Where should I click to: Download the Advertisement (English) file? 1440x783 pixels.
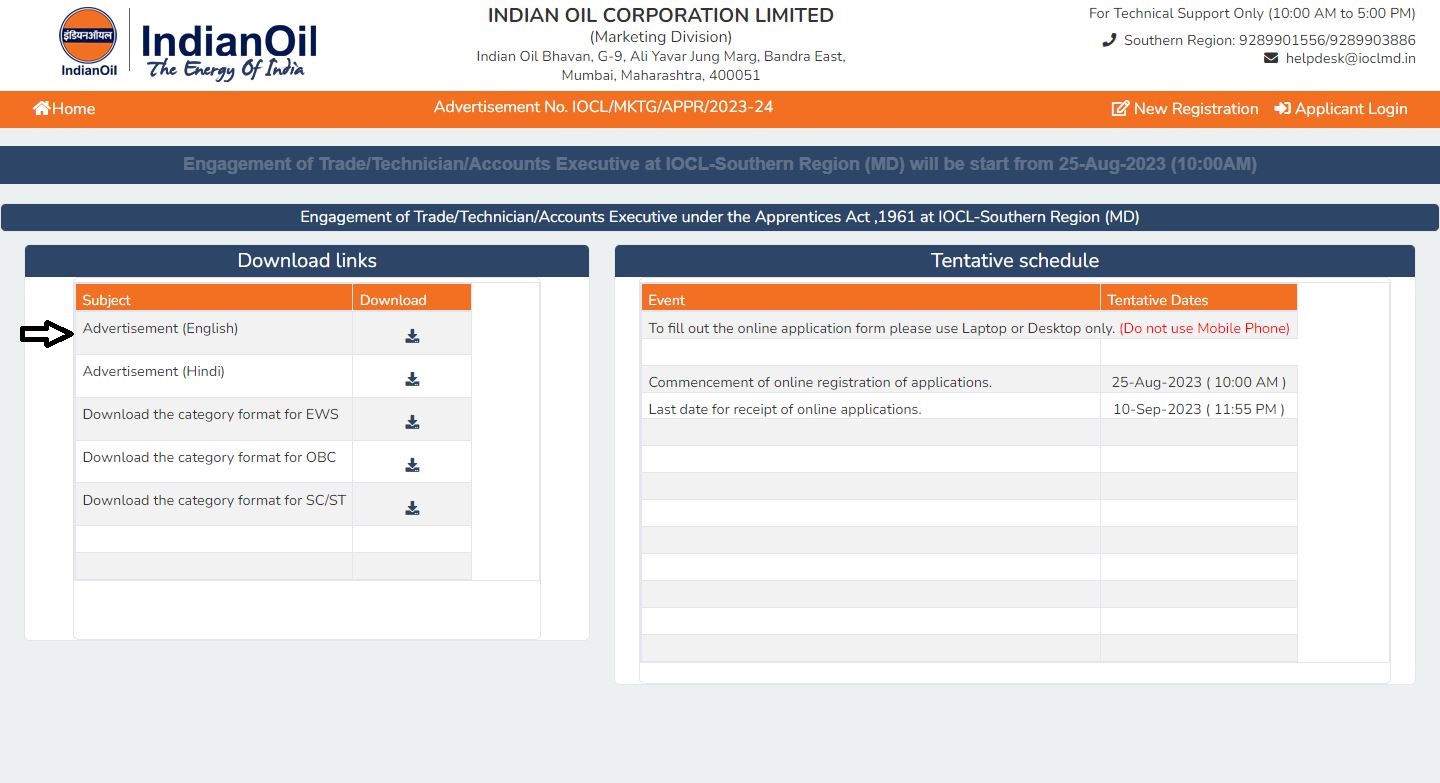coord(412,336)
